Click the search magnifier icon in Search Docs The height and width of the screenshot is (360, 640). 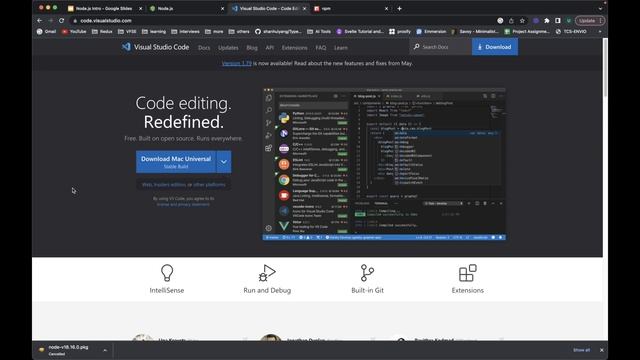pyautogui.click(x=416, y=47)
